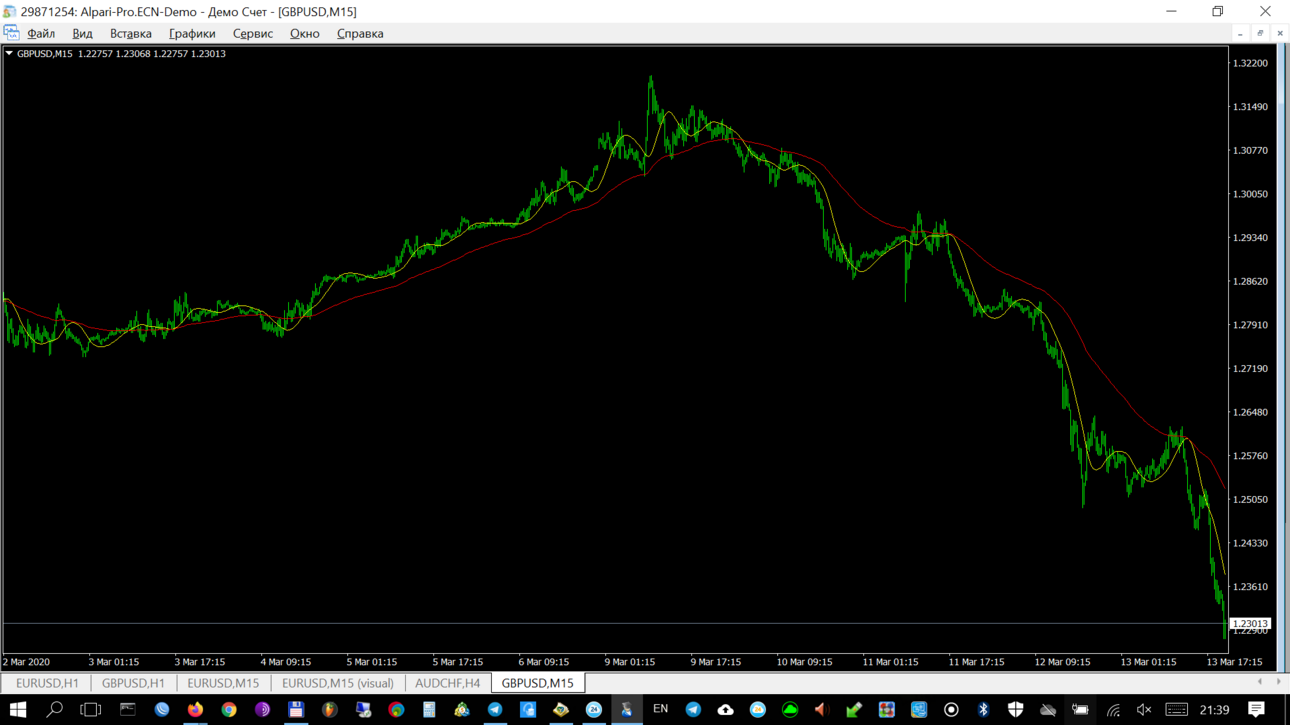Open the Вид menu
1290x725 pixels.
[82, 34]
